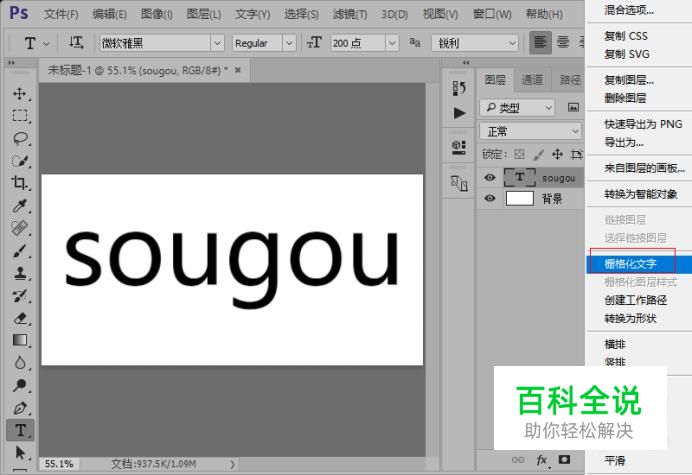This screenshot has width=692, height=475.
Task: Click the add layer mask icon
Action: 564,460
